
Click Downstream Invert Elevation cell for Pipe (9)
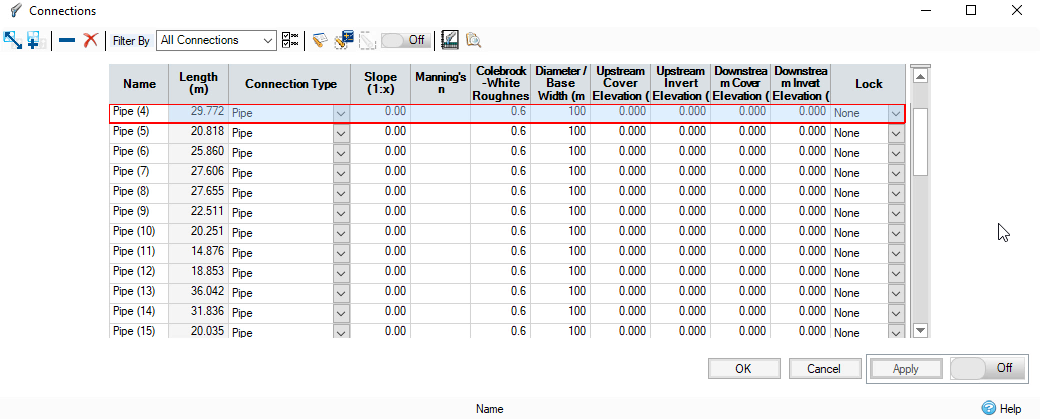tap(801, 211)
